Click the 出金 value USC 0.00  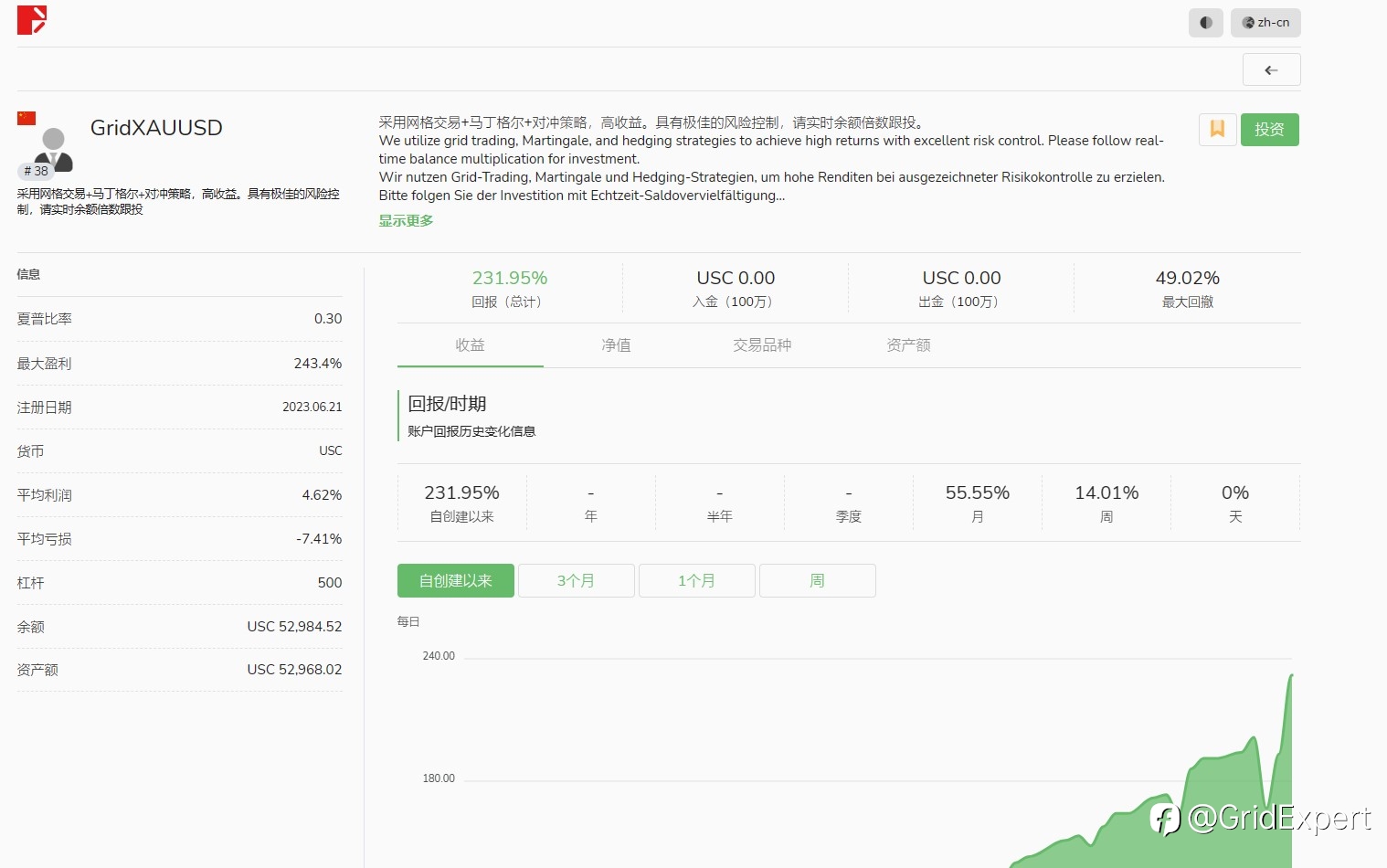pyautogui.click(x=961, y=278)
